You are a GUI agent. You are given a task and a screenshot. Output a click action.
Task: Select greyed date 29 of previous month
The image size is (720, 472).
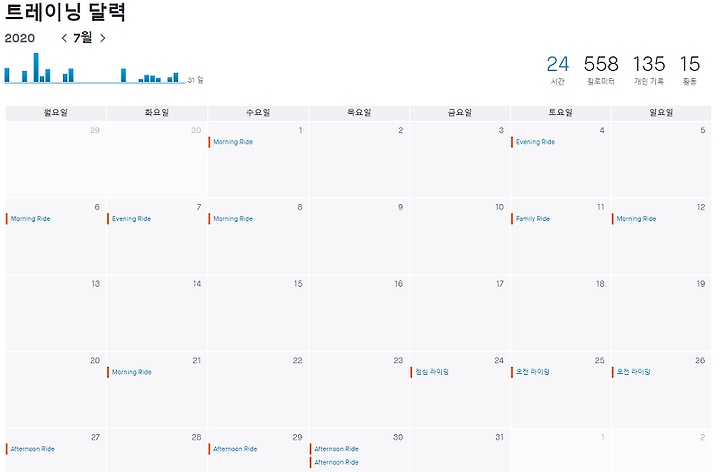point(95,130)
